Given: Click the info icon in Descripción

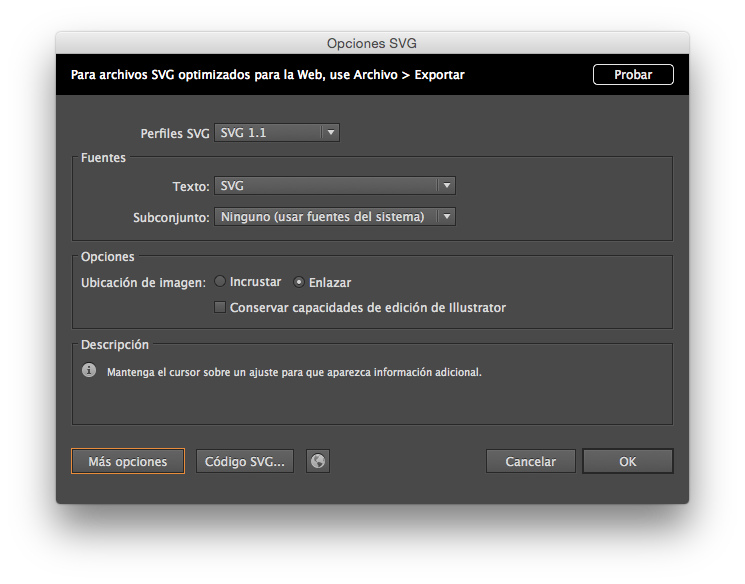Looking at the screenshot, I should tap(89, 370).
